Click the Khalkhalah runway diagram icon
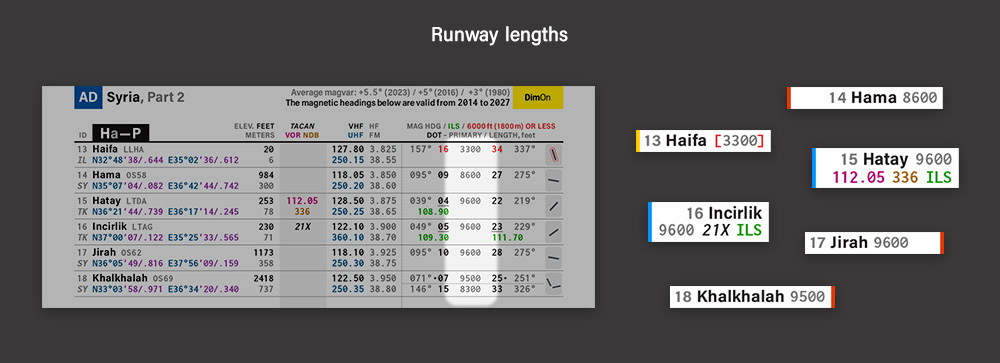This screenshot has width=1000, height=363. 554,284
